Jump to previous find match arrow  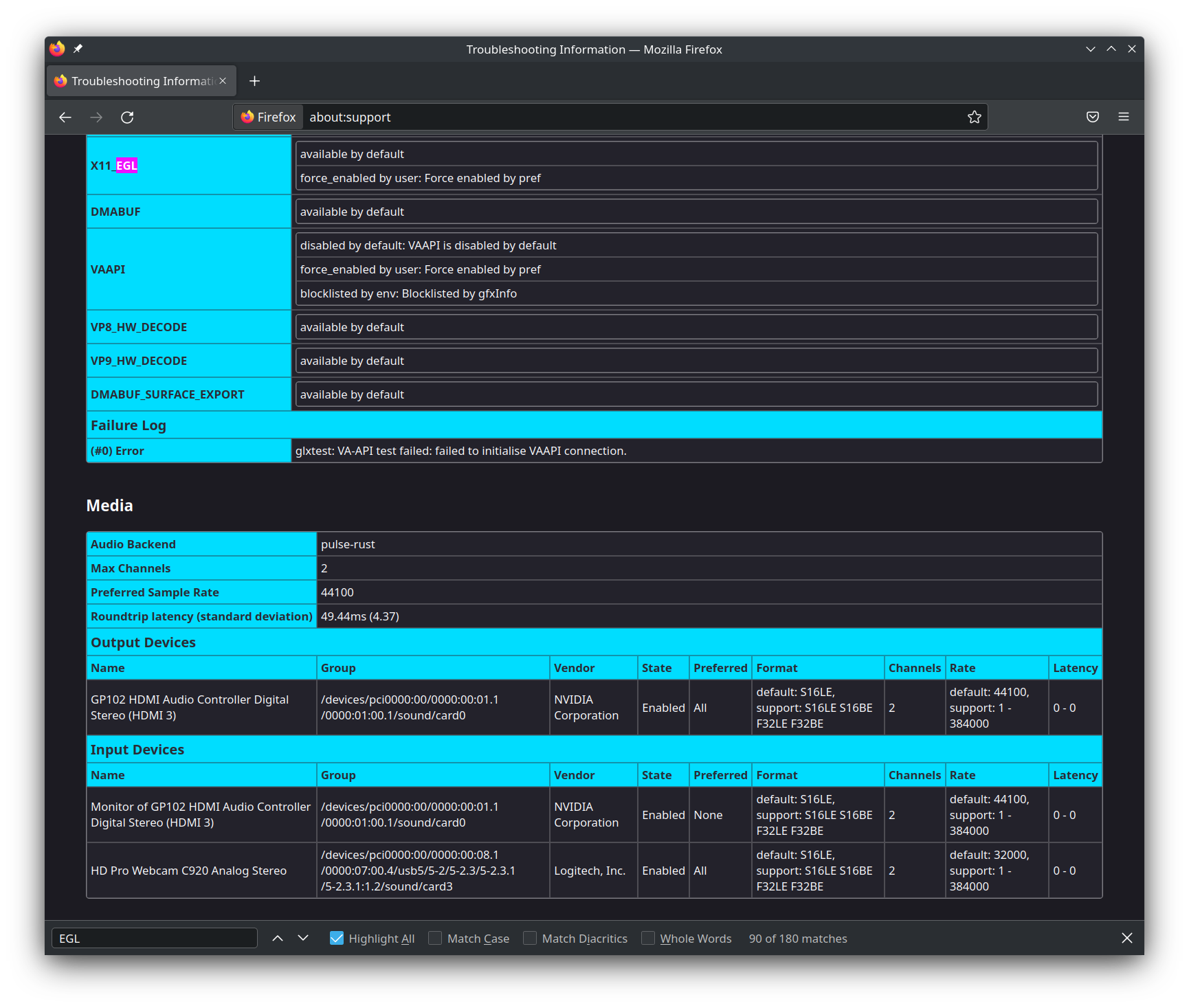[x=278, y=939]
